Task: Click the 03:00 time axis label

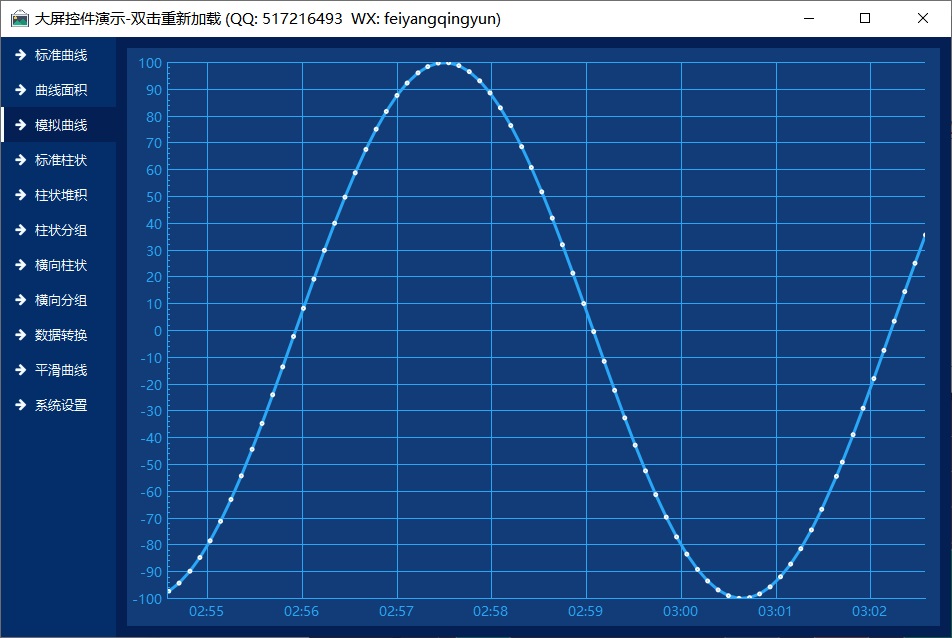Action: [680, 611]
